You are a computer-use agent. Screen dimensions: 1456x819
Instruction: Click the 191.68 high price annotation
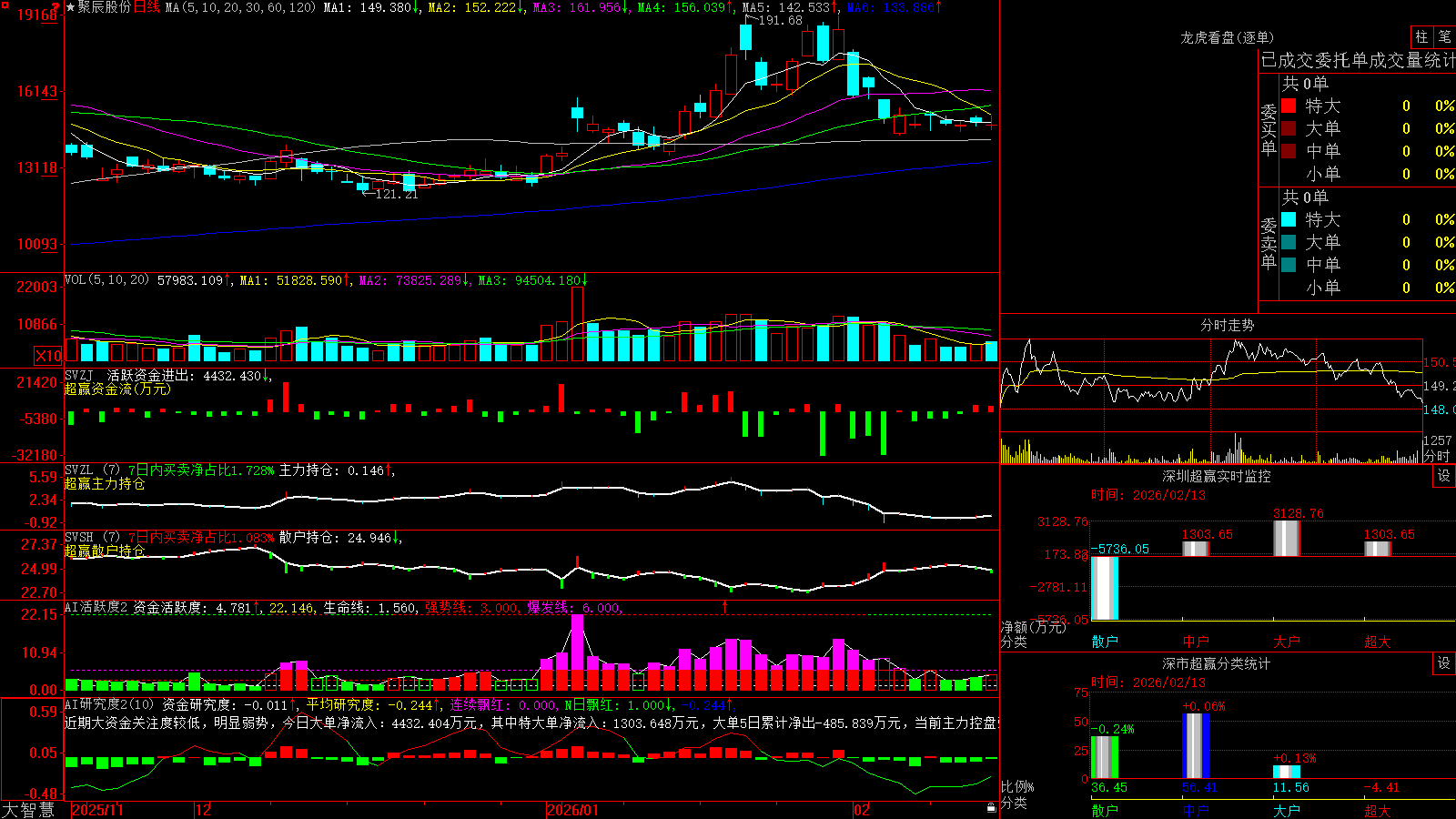780,20
